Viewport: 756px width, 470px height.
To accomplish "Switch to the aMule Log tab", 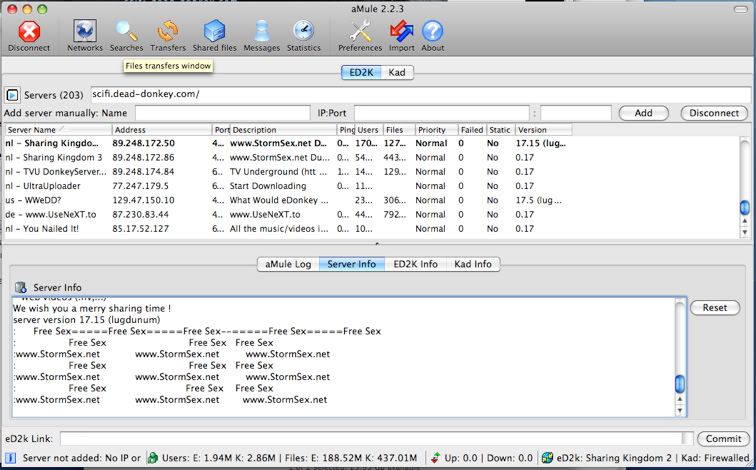I will pyautogui.click(x=288, y=264).
